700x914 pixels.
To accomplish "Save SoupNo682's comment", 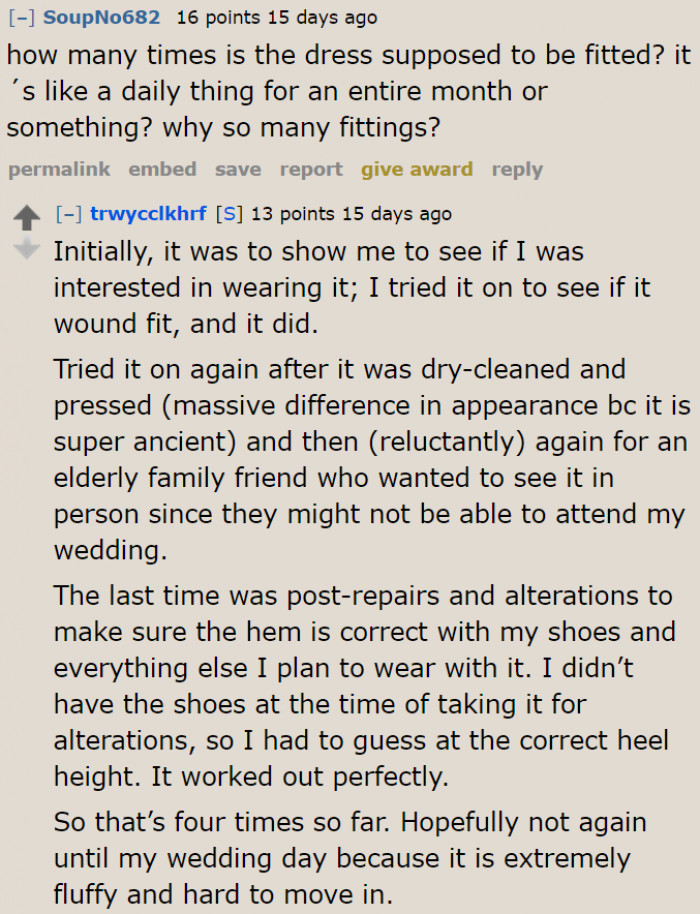I will click(237, 170).
